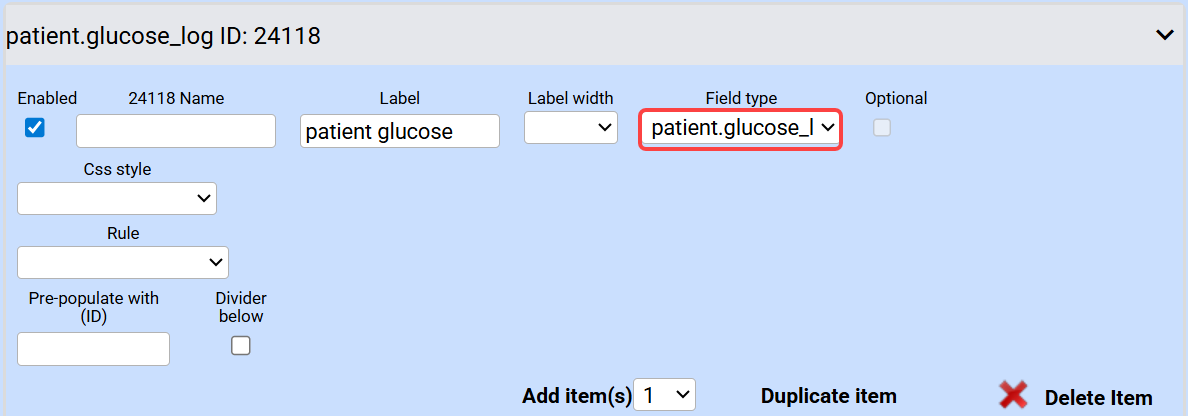Screen dimensions: 1188x416
Task: Click the Field type dropdown arrow
Action: click(827, 129)
